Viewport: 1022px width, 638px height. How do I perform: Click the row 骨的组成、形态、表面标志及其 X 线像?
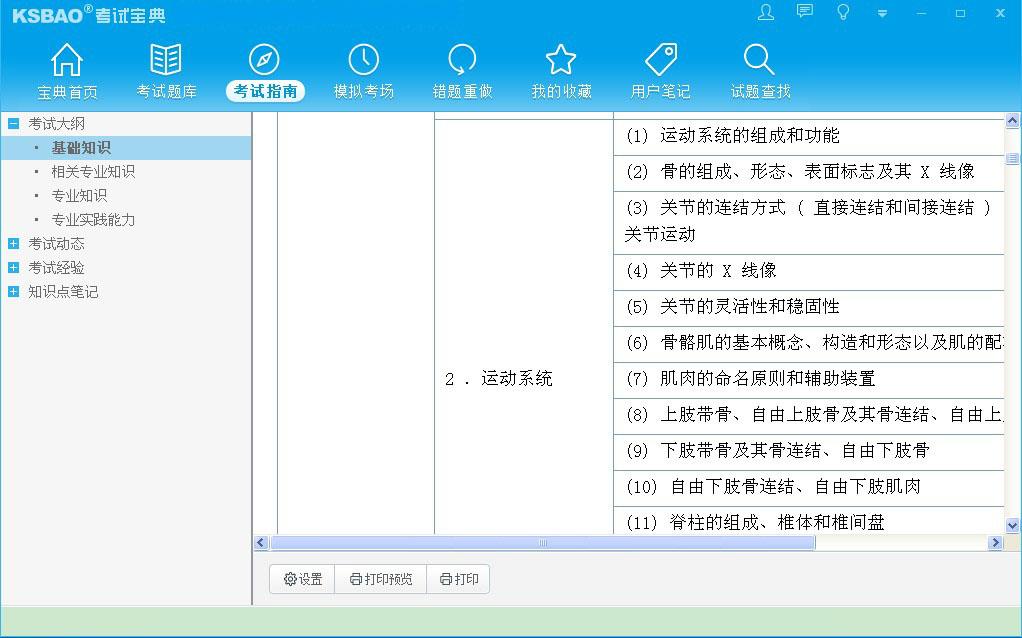(x=808, y=173)
